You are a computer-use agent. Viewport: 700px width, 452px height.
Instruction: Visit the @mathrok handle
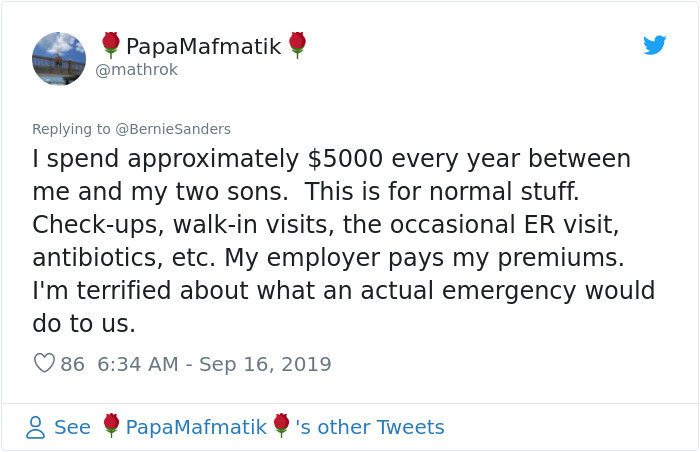pos(137,71)
